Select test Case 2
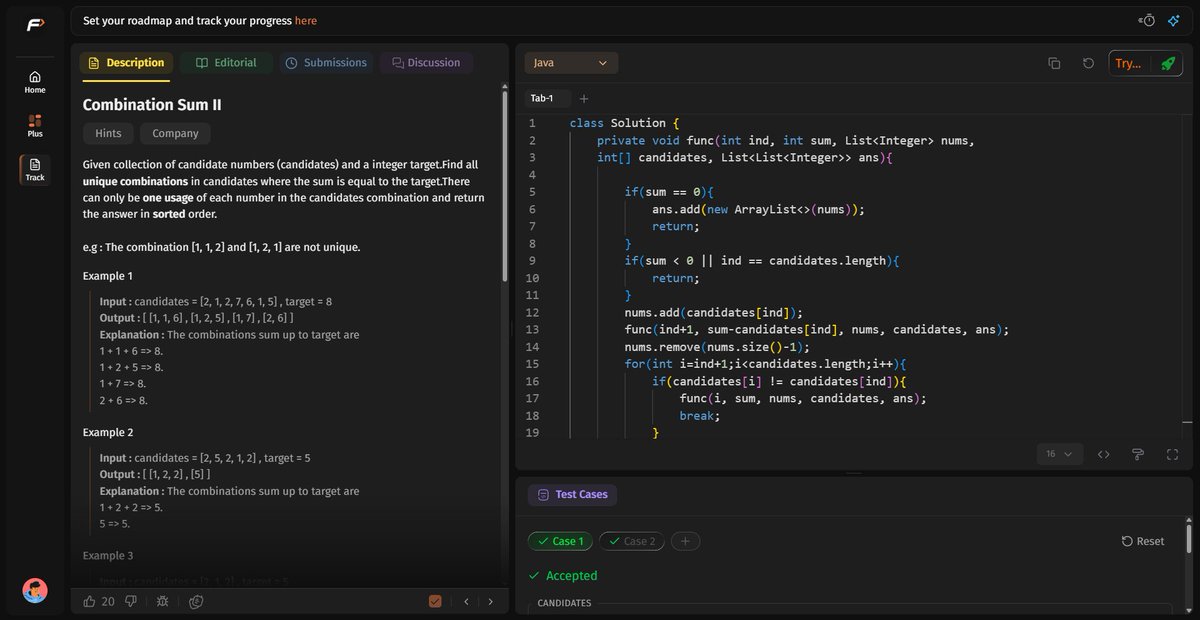This screenshot has width=1200, height=620. 631,541
